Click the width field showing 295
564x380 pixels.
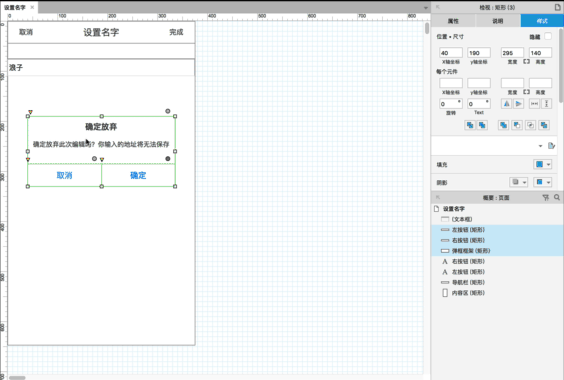coord(512,53)
